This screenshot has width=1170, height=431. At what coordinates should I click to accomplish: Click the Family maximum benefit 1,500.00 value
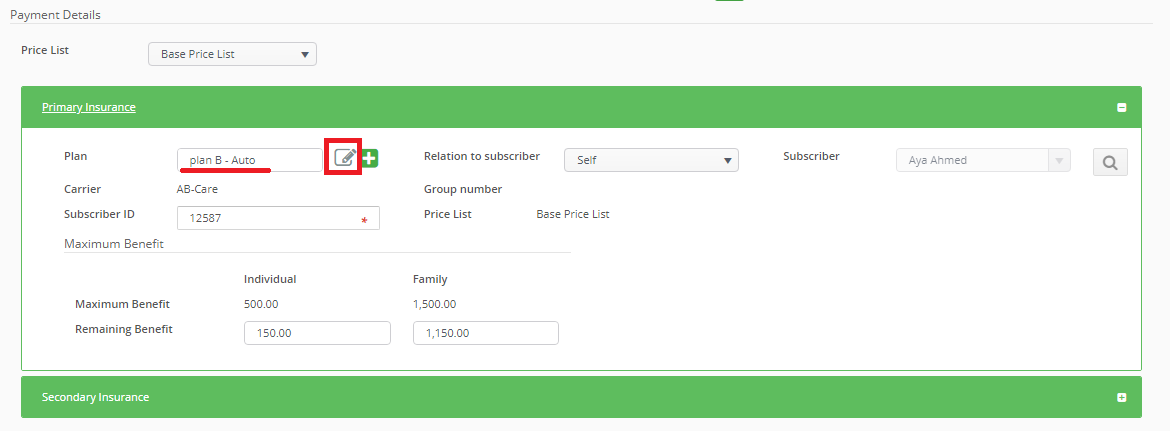click(x=435, y=304)
